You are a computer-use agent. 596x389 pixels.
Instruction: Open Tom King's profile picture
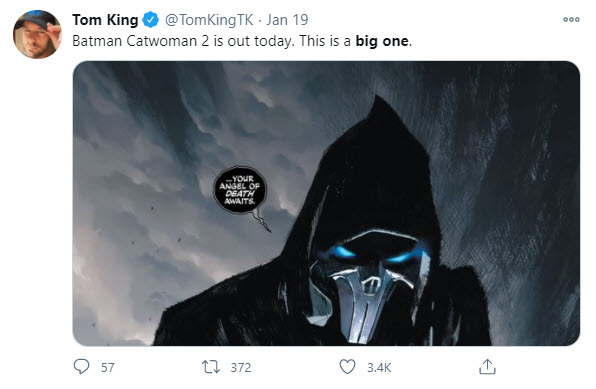pyautogui.click(x=37, y=34)
